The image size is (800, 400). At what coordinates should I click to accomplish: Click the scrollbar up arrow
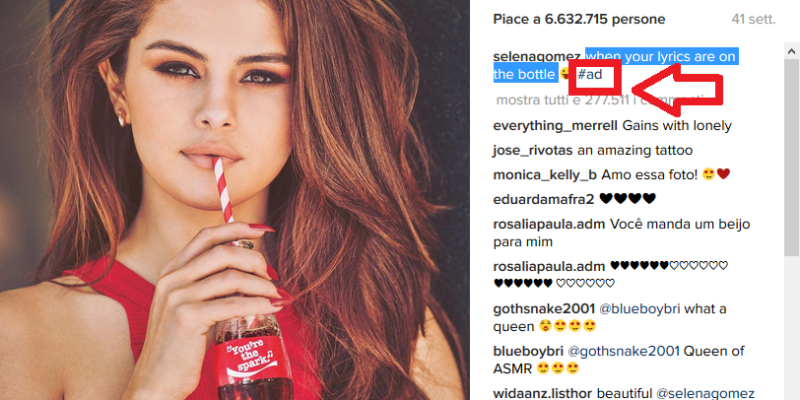[791, 51]
